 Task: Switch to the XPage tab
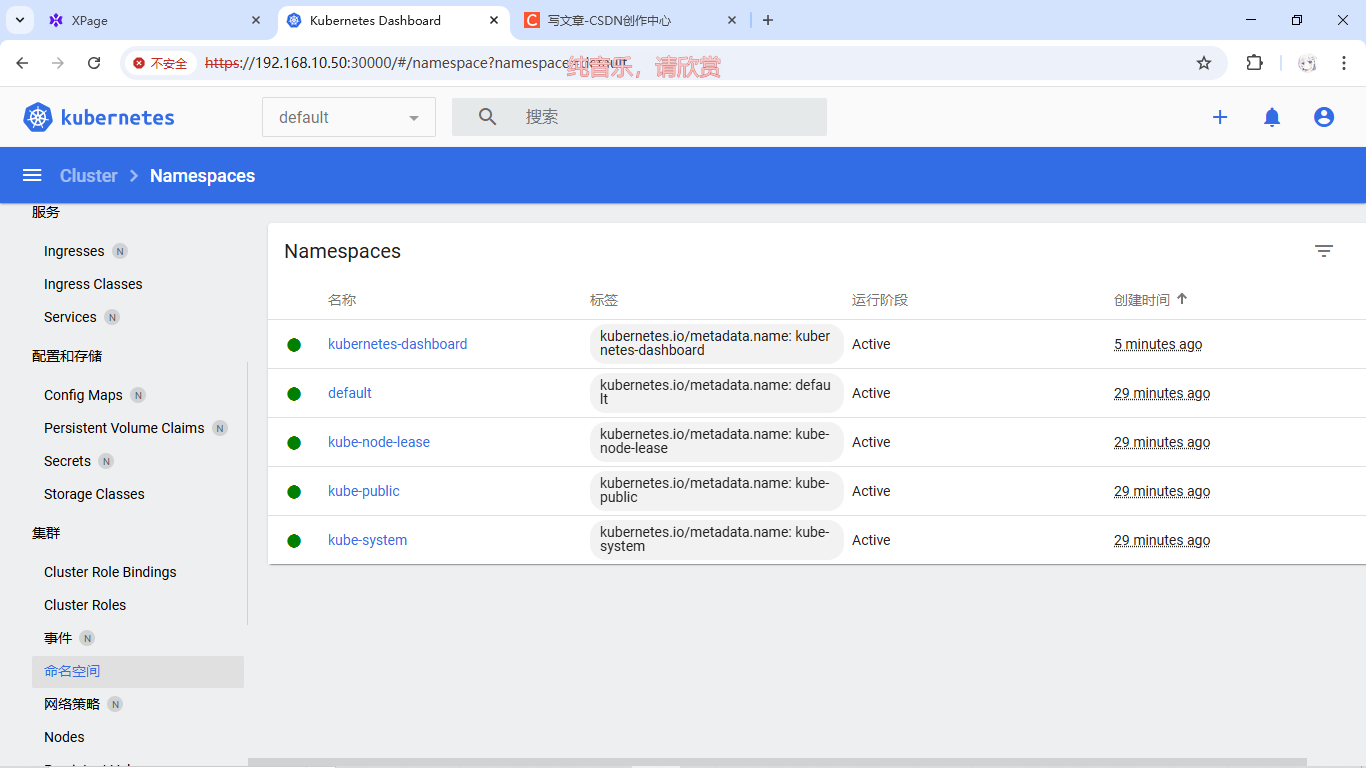pos(155,20)
